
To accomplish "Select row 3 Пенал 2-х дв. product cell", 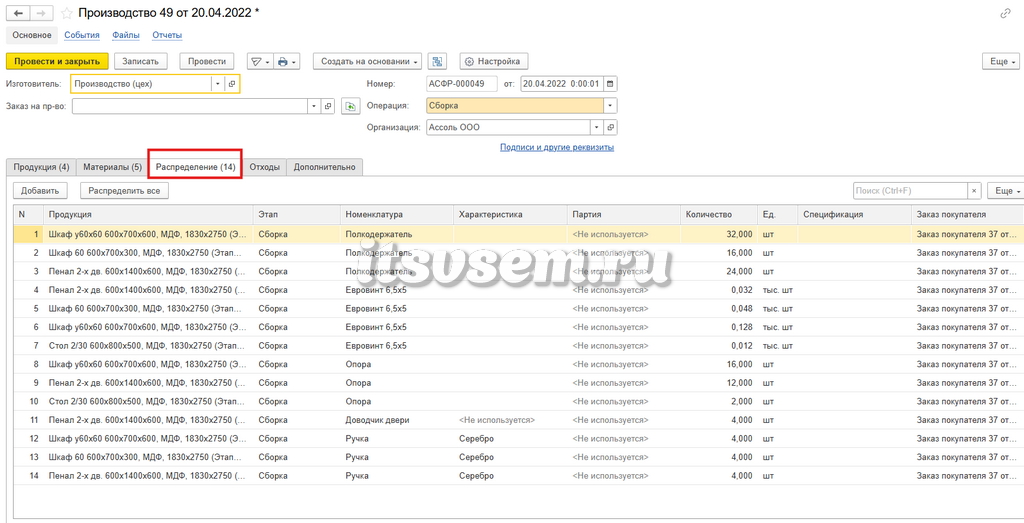I will click(148, 271).
